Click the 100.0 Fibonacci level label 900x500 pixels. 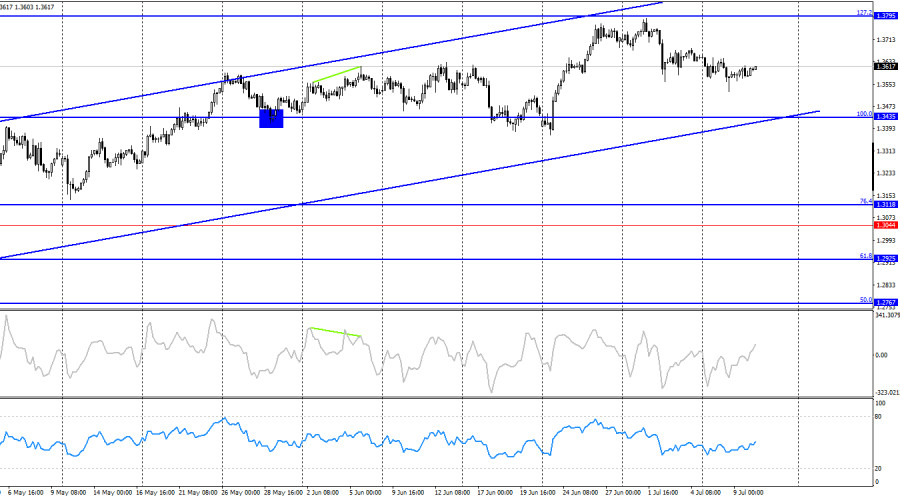pos(864,114)
